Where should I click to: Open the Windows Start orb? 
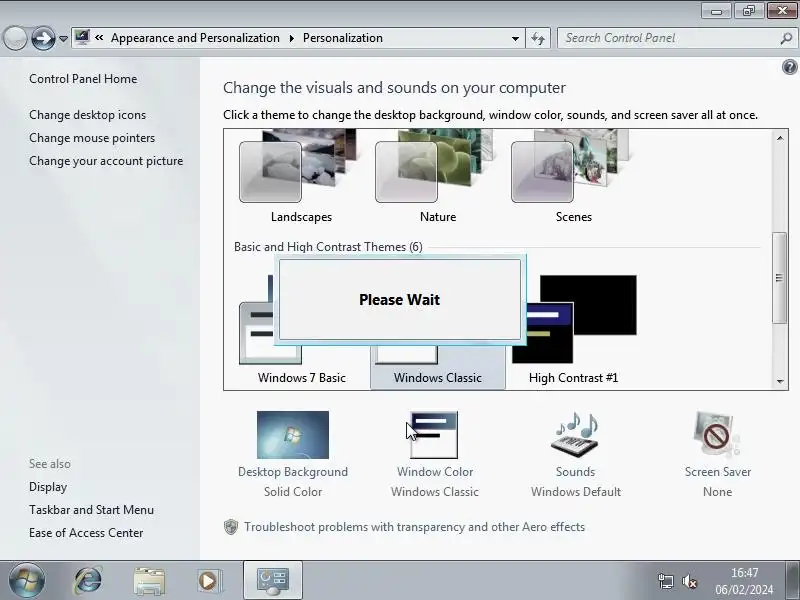coord(27,580)
